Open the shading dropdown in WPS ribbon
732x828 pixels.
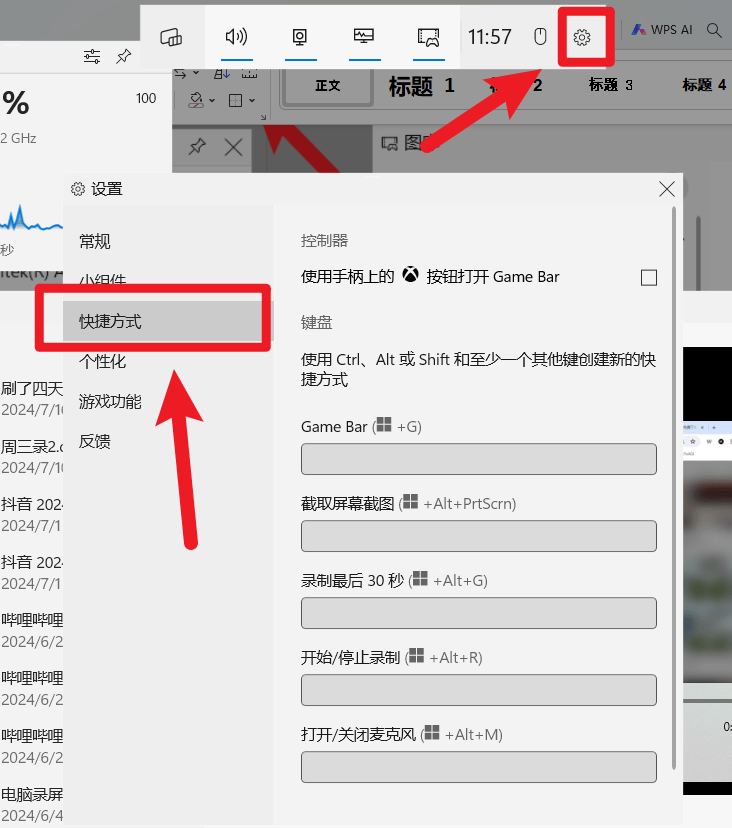pos(212,100)
